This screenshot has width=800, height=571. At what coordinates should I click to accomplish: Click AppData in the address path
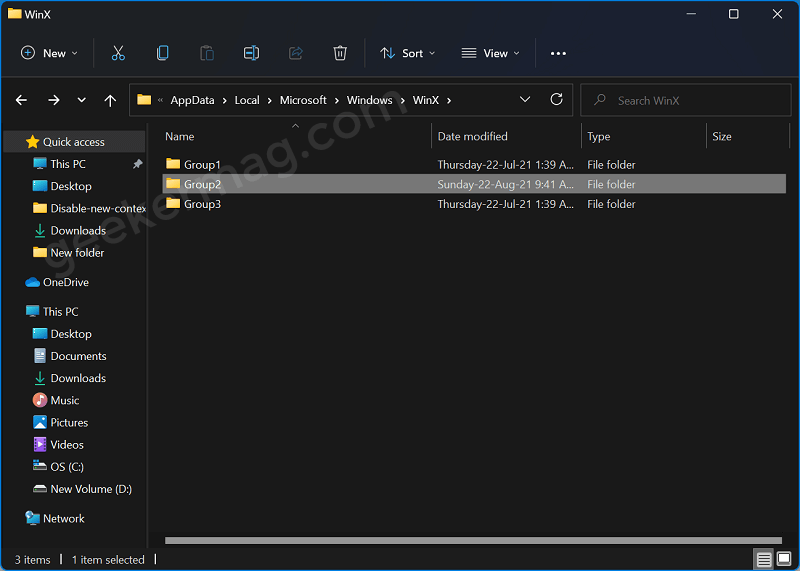[x=192, y=100]
